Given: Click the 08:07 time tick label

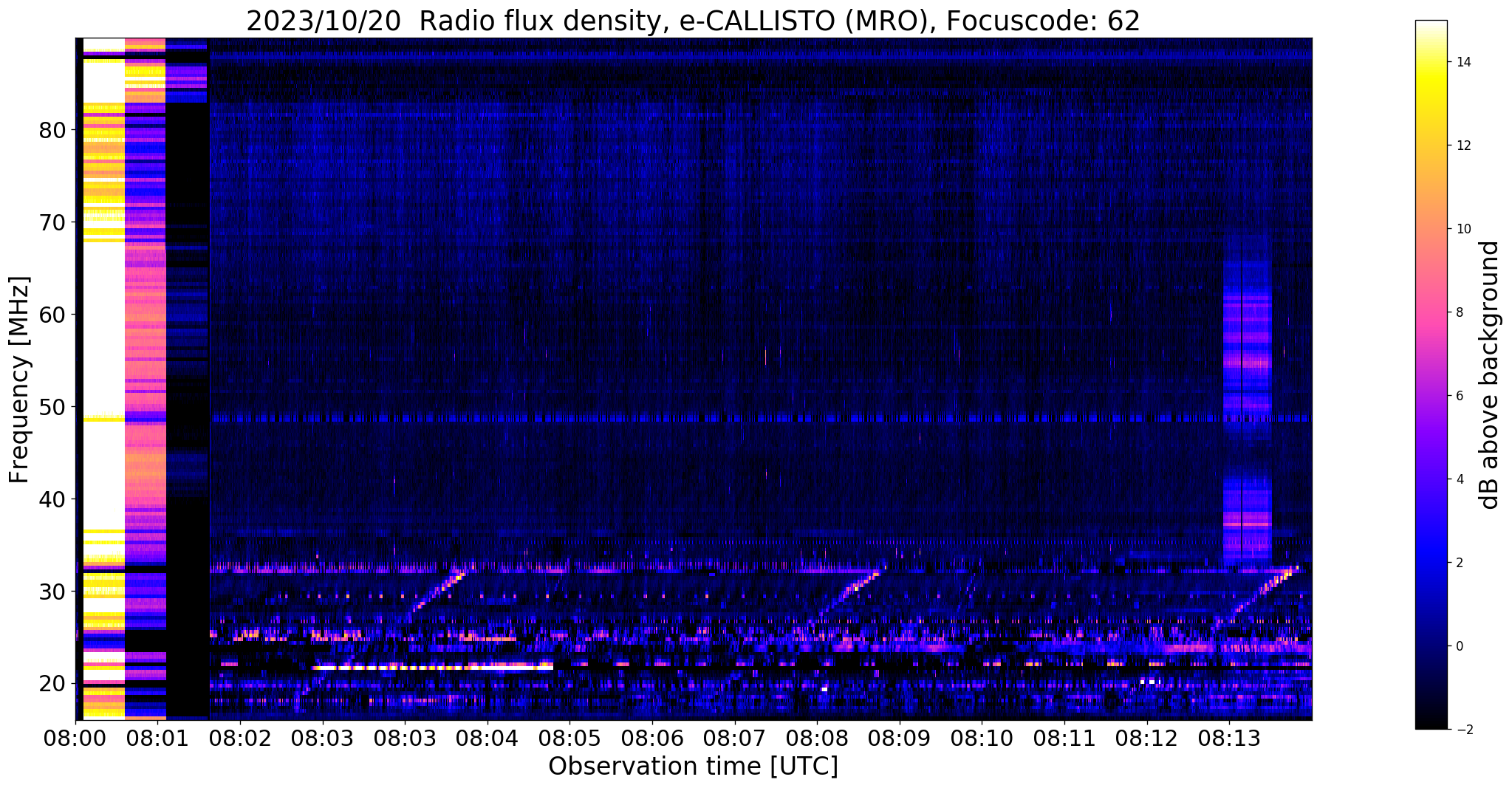Looking at the screenshot, I should 734,739.
